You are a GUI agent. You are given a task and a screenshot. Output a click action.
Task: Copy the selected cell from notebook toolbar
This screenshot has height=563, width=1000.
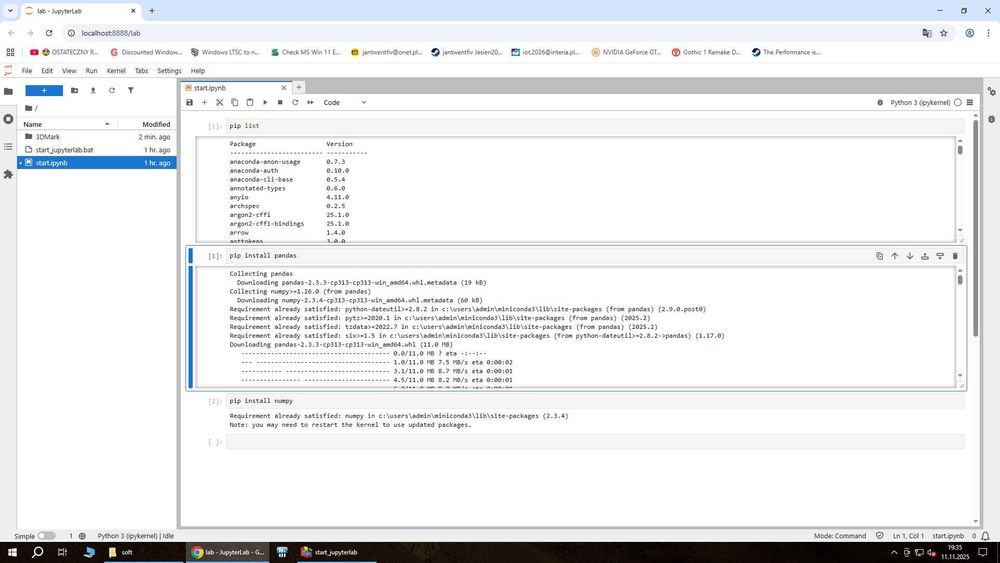(x=235, y=102)
